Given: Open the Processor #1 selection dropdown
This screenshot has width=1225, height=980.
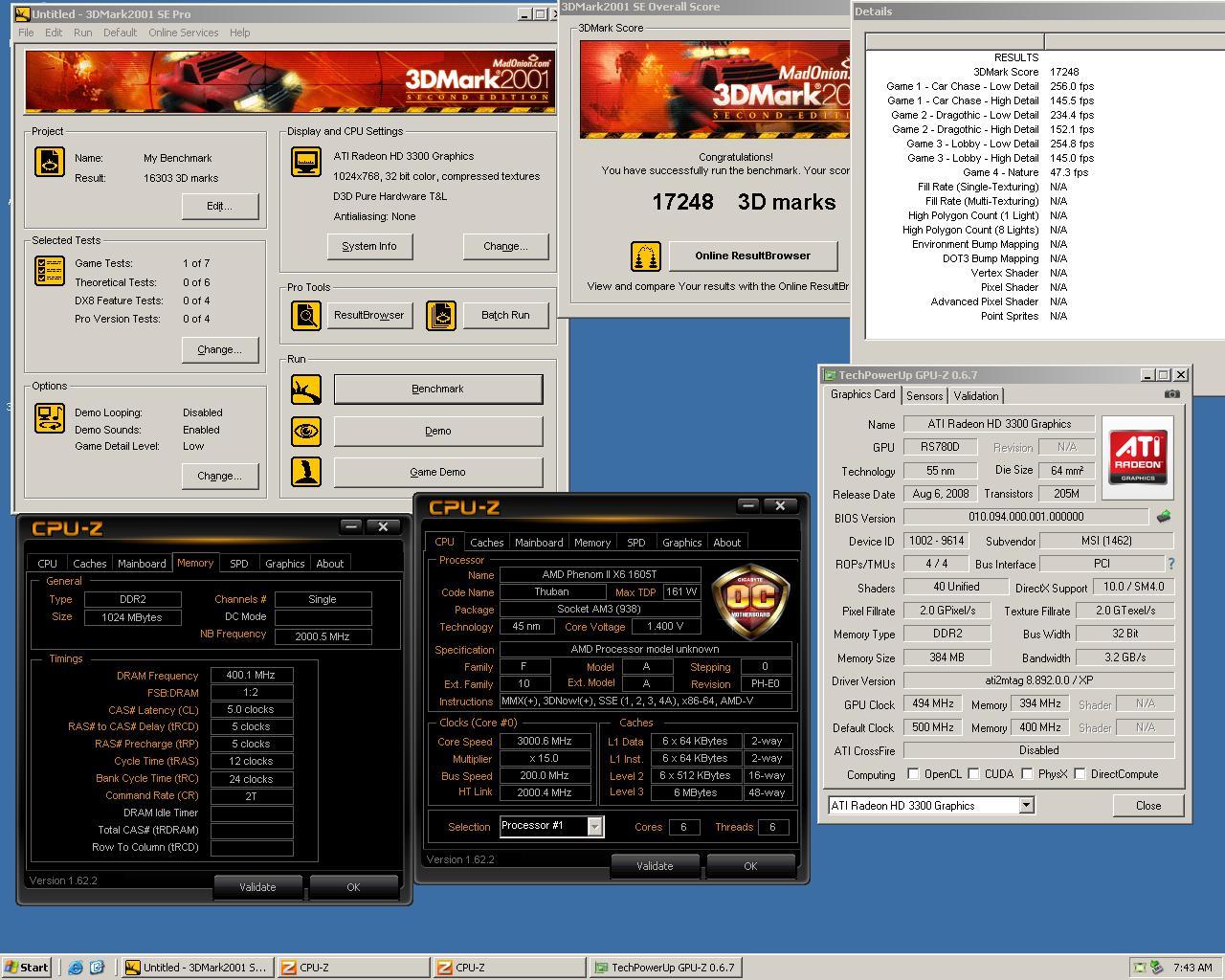Looking at the screenshot, I should (594, 826).
